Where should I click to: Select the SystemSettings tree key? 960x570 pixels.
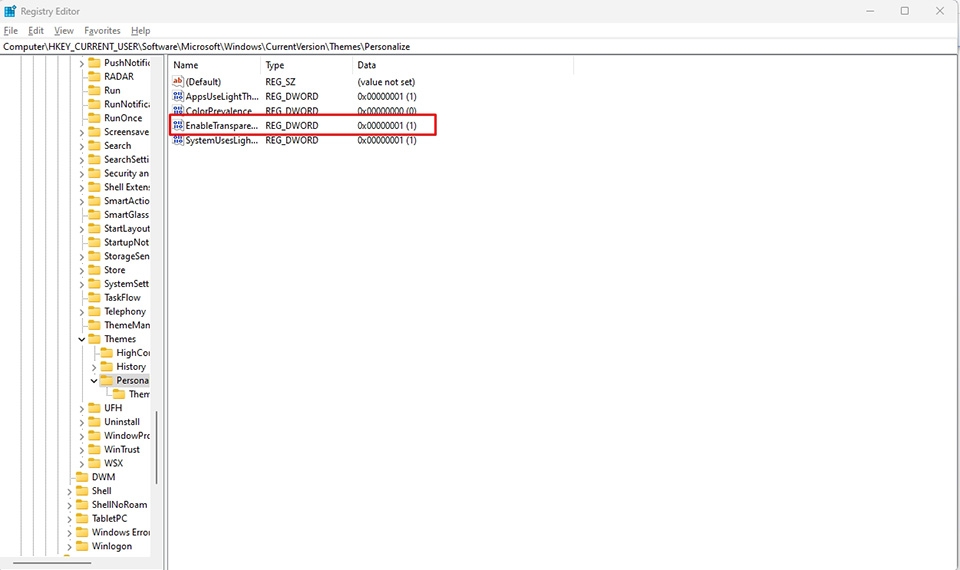pos(127,283)
